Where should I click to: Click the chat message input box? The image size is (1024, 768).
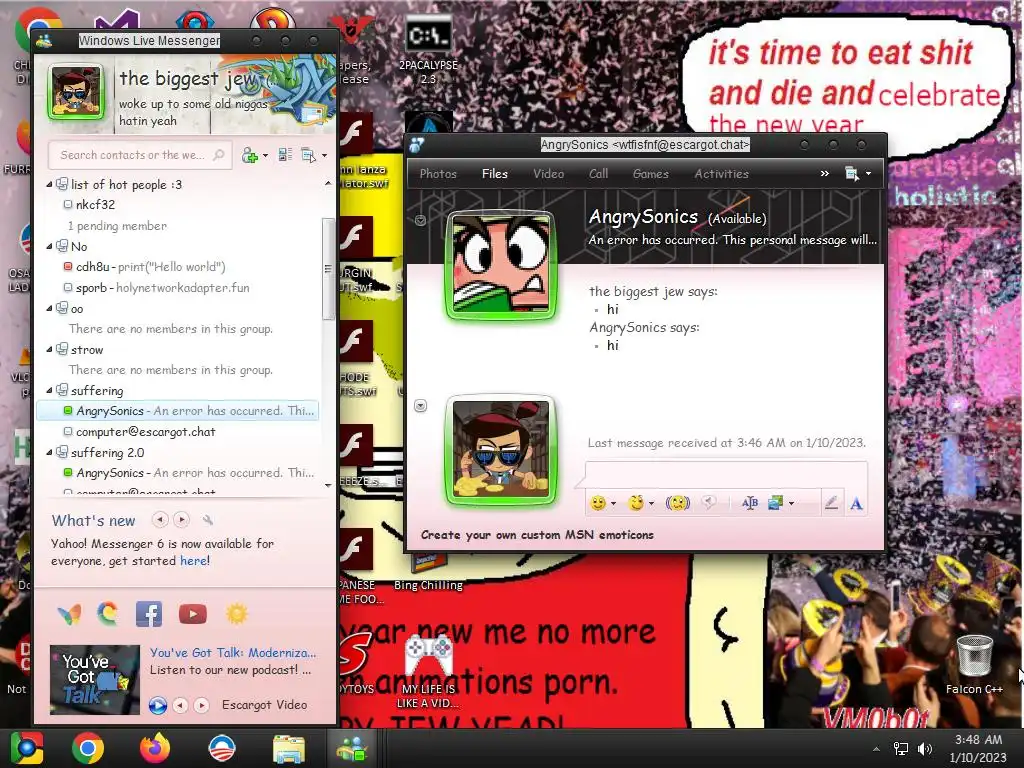click(726, 474)
